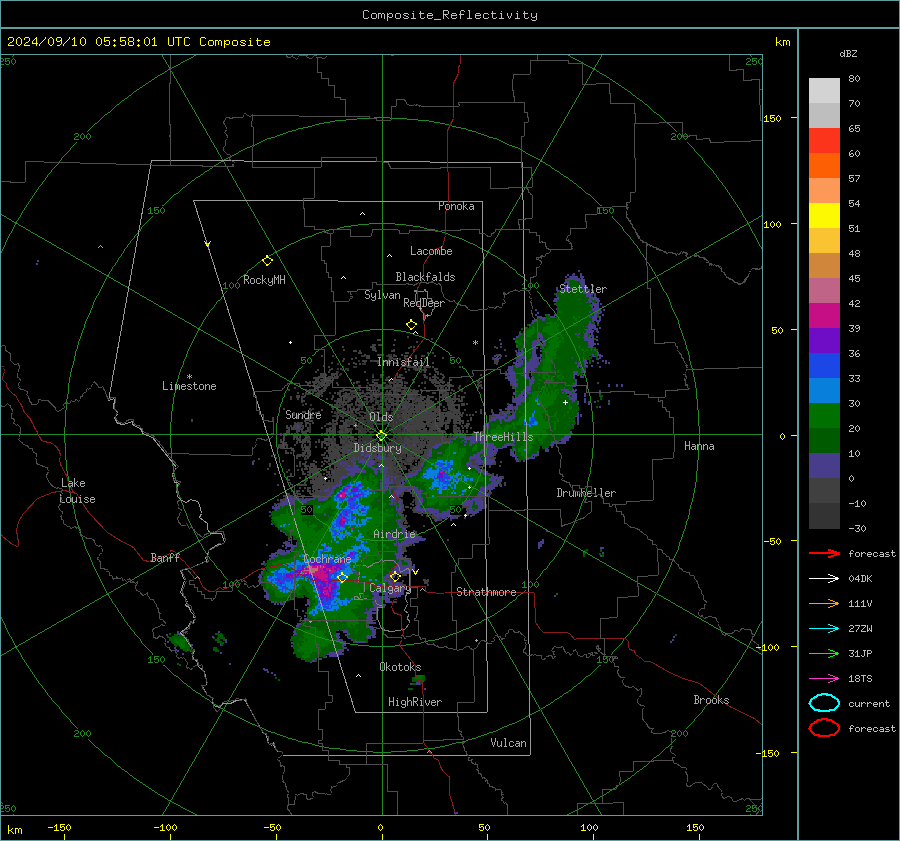Viewport: 900px width, 841px height.
Task: Select the cyan current ellipse legend icon
Action: [x=824, y=703]
